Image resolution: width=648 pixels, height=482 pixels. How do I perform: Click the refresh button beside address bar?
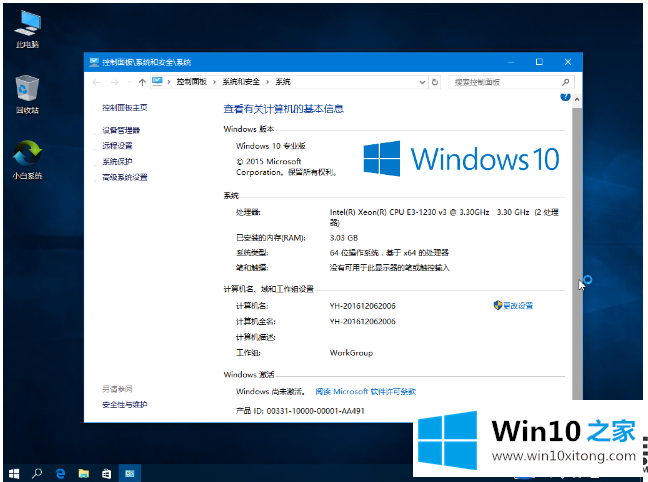click(437, 81)
